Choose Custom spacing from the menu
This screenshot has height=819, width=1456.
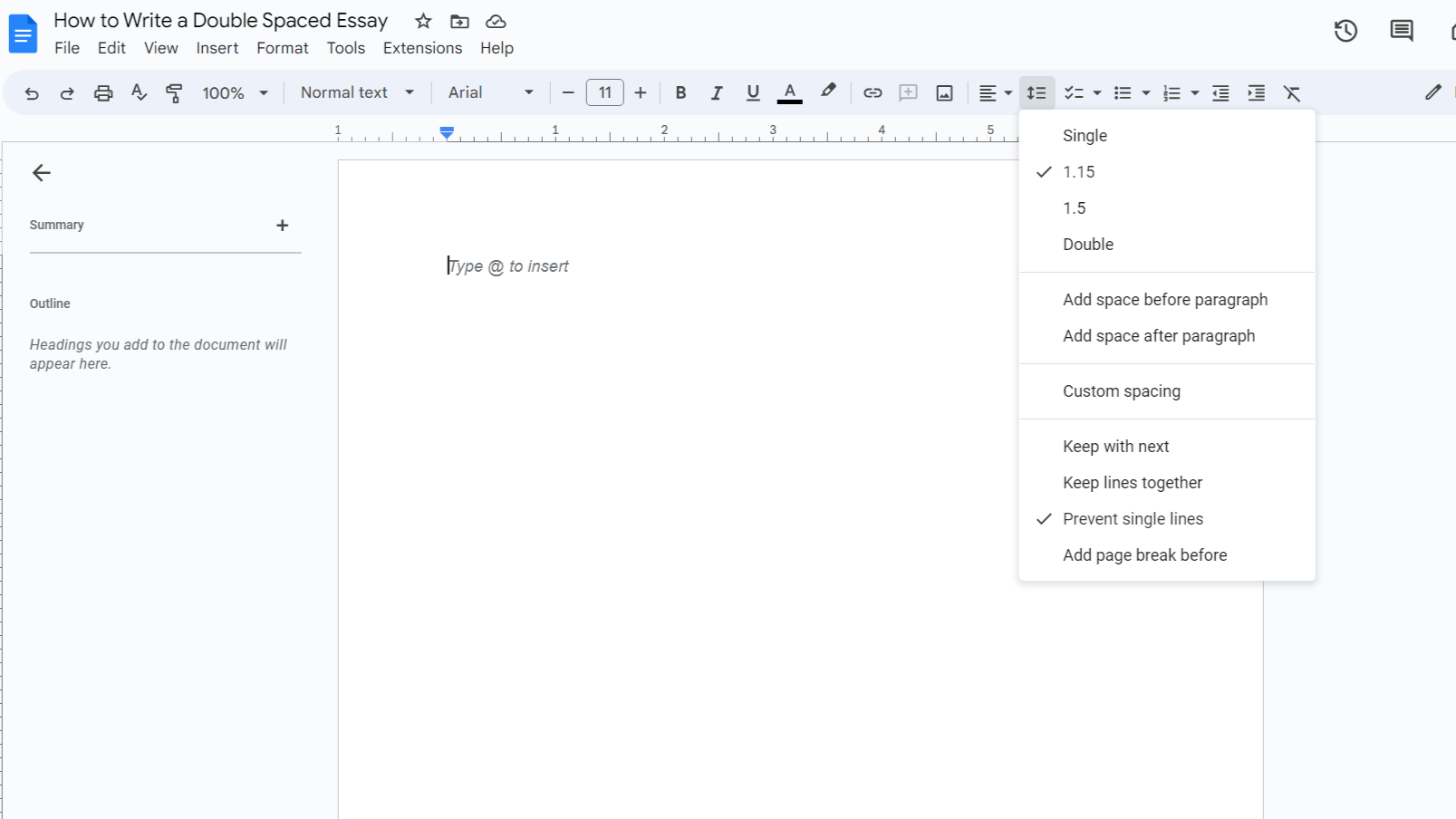tap(1122, 390)
